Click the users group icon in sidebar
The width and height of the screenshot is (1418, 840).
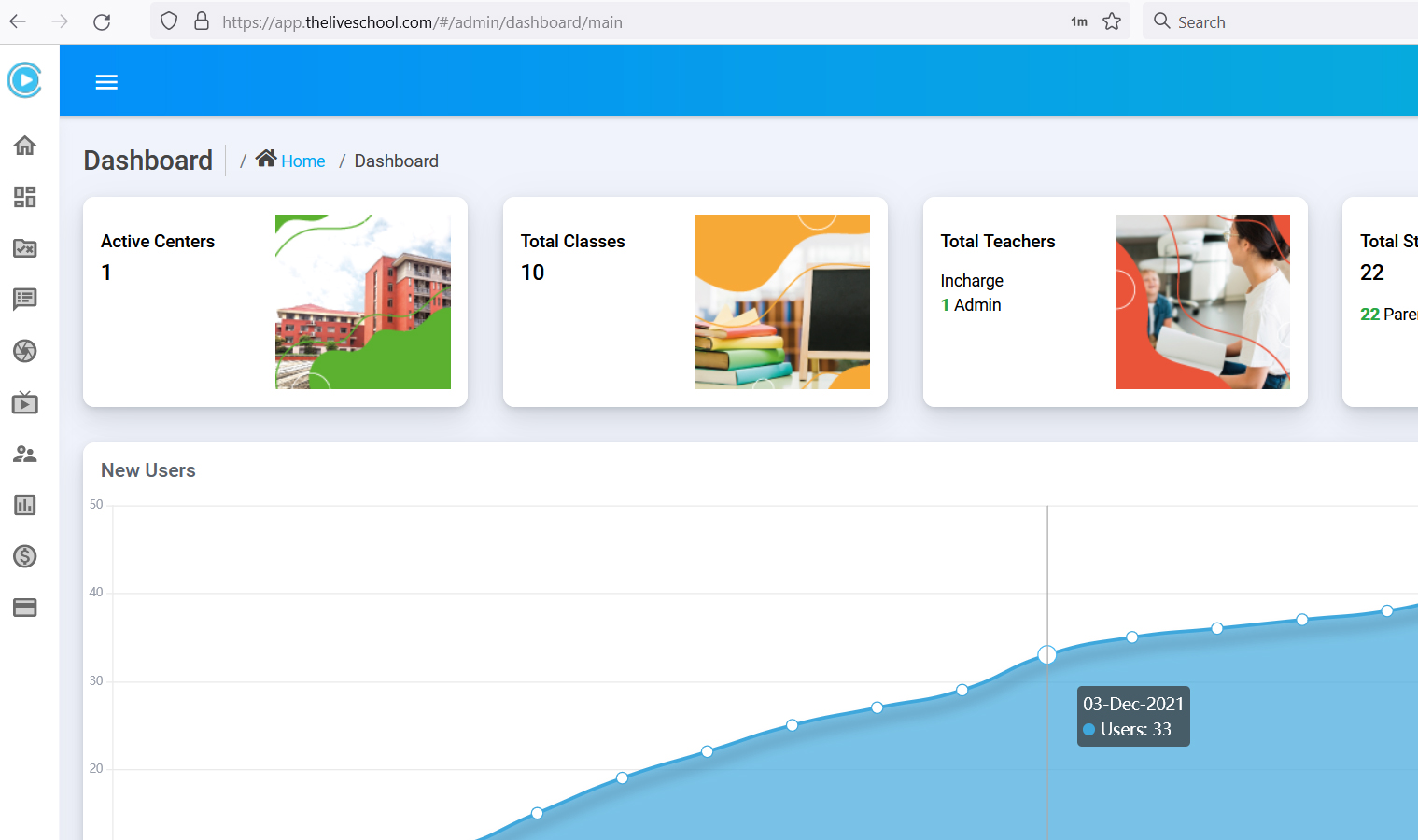tap(25, 455)
